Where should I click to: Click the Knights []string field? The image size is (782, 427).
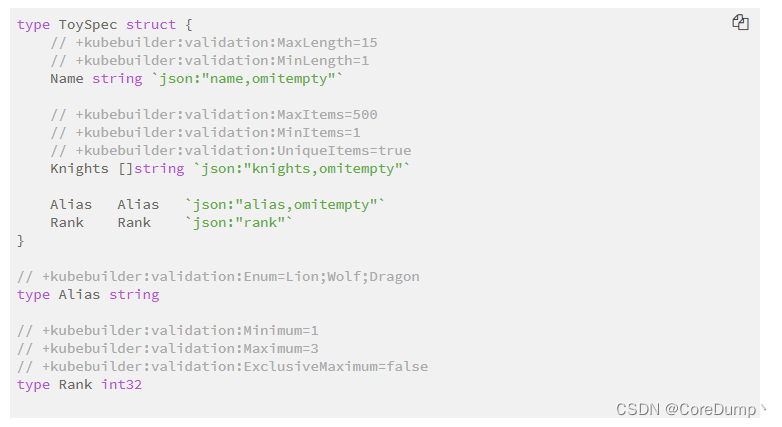(117, 169)
